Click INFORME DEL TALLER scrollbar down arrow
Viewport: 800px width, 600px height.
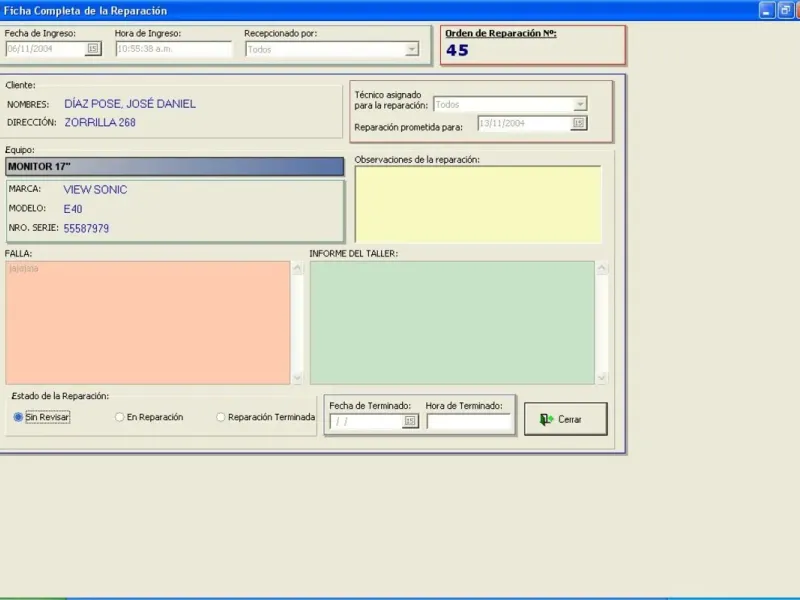[x=602, y=378]
